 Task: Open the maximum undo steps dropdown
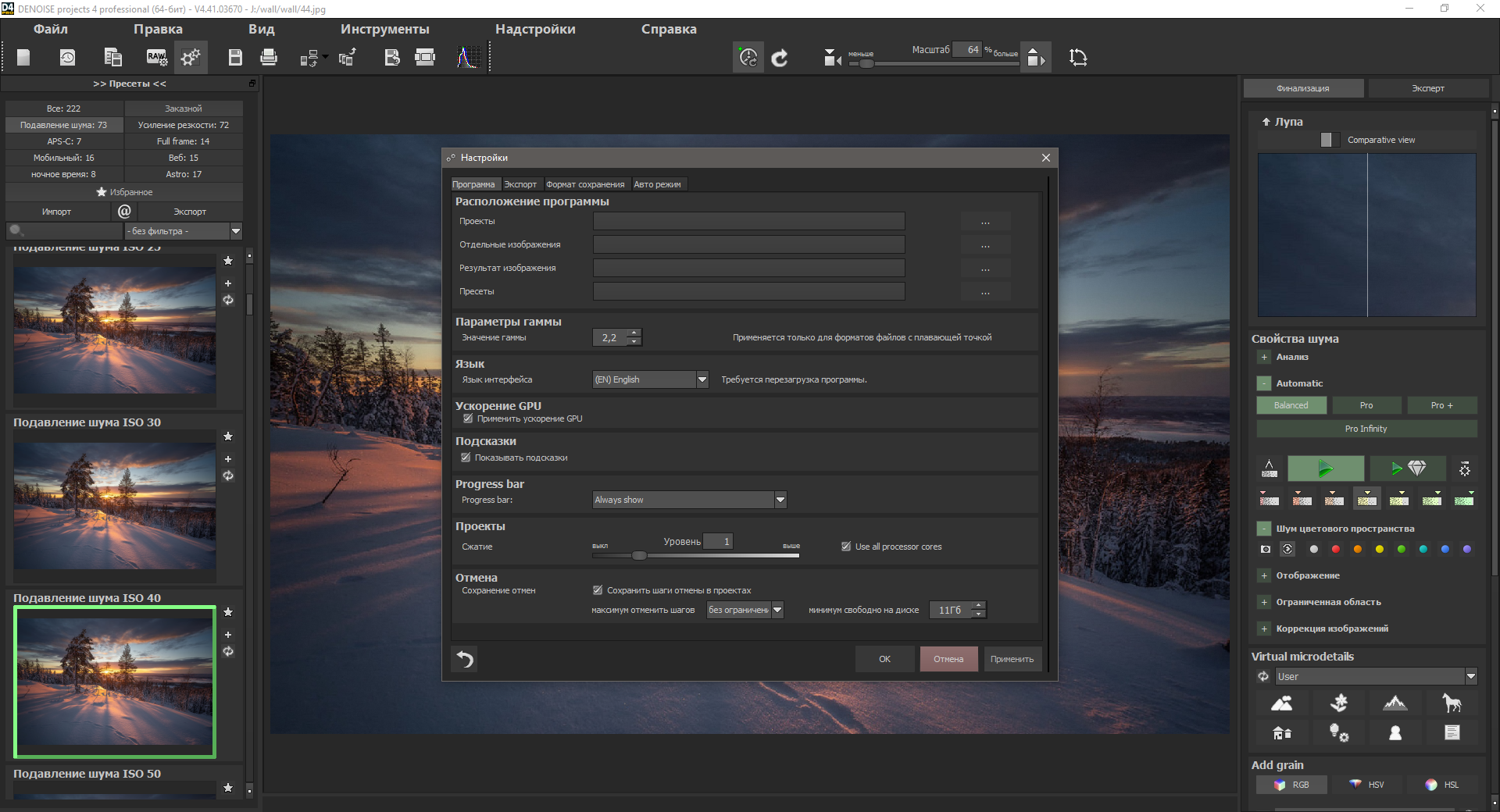[745, 610]
